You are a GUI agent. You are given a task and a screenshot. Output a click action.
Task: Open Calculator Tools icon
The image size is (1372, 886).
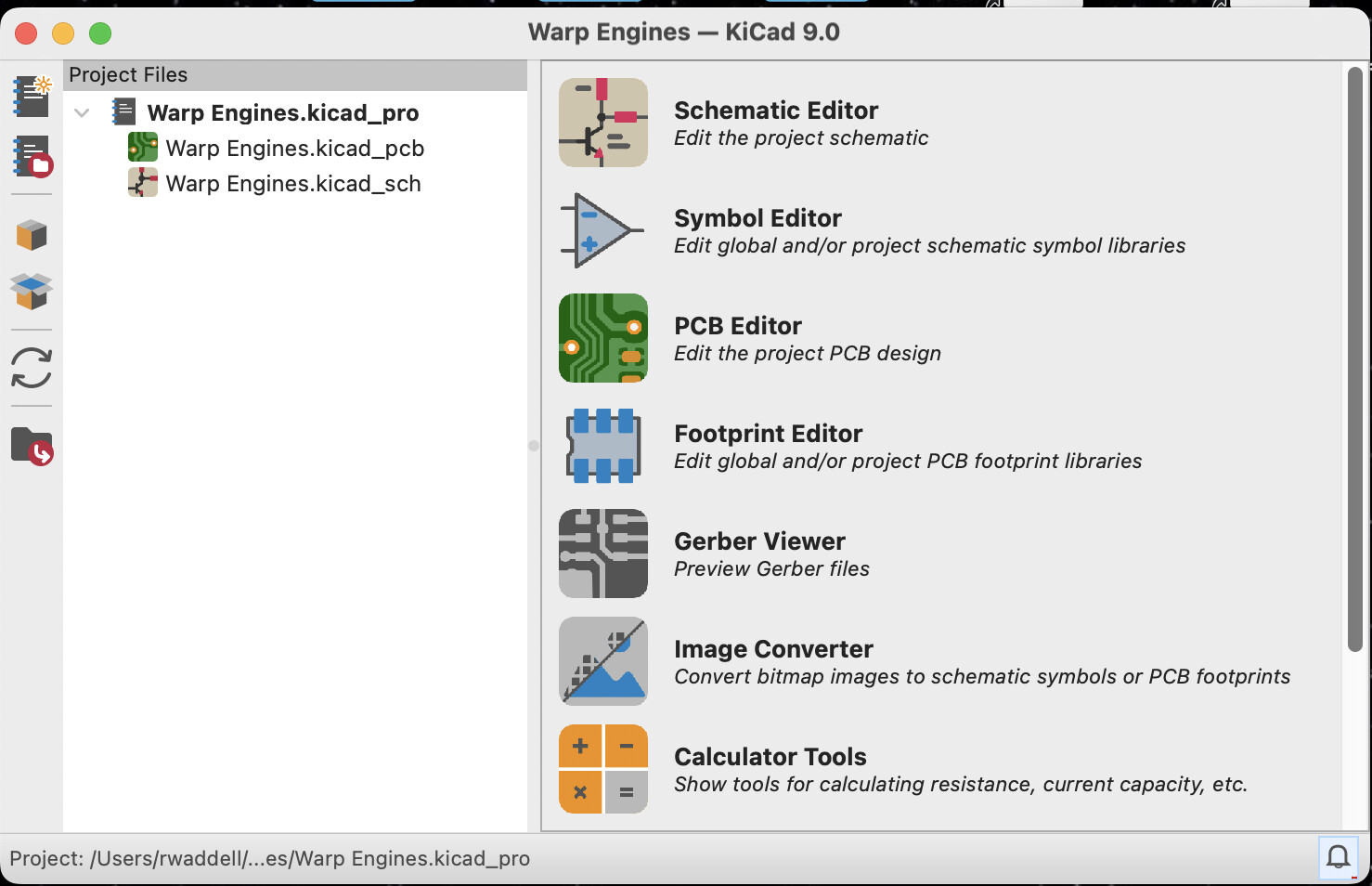(x=603, y=769)
